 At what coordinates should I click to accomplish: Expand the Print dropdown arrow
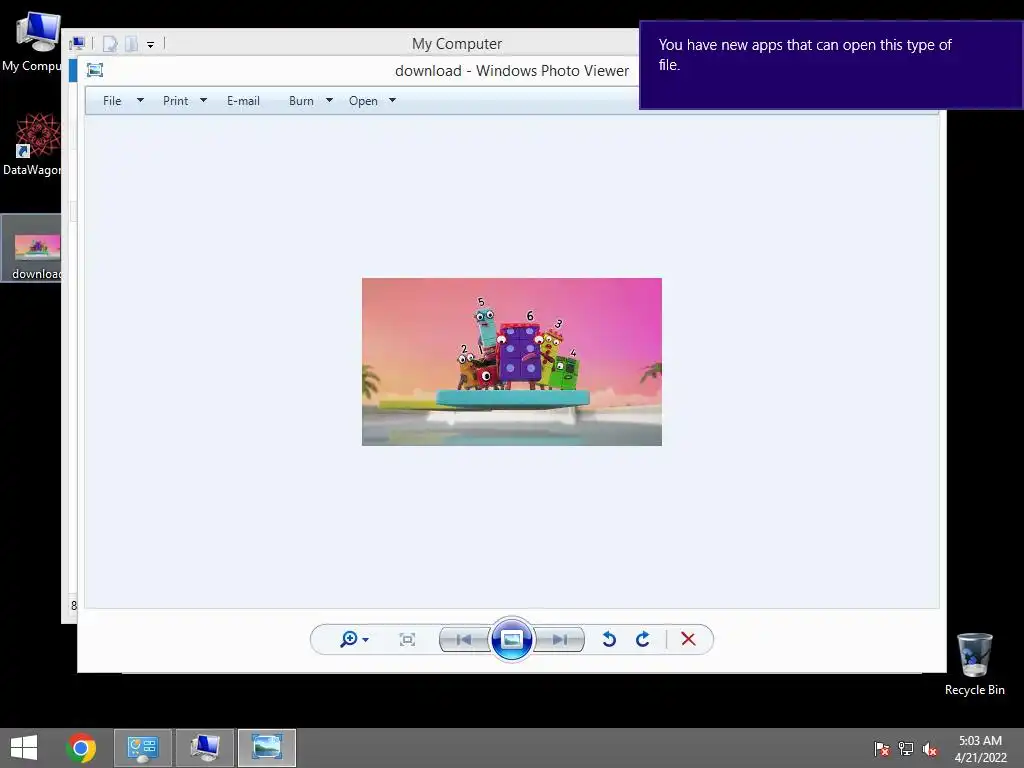(203, 100)
